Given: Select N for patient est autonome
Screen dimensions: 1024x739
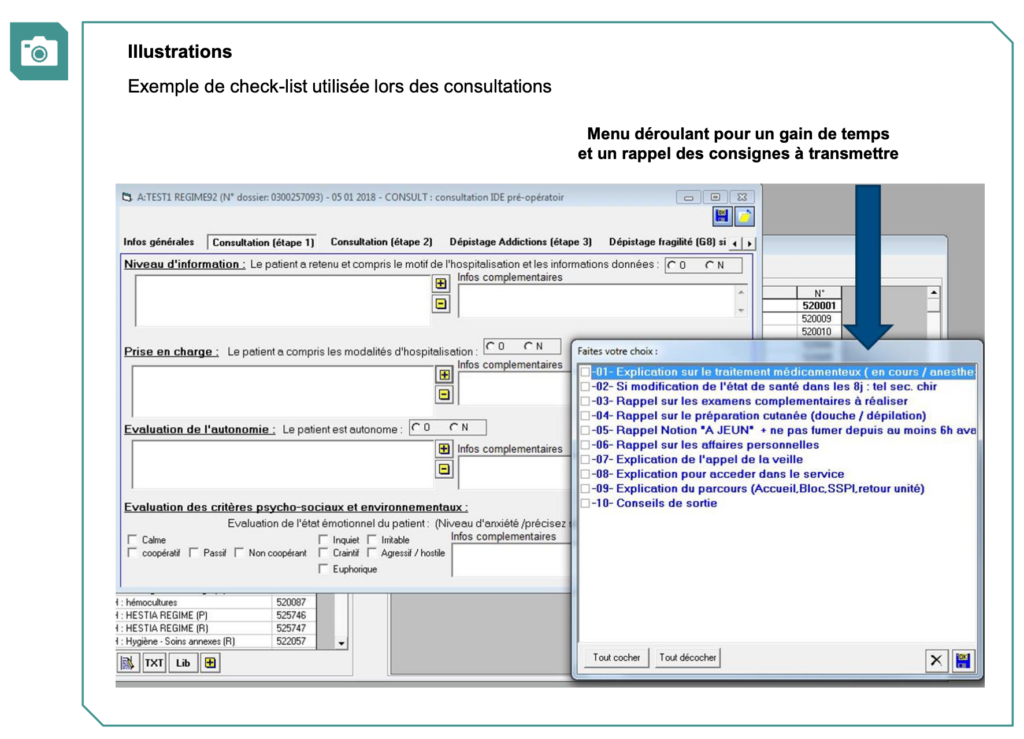Looking at the screenshot, I should pos(454,427).
